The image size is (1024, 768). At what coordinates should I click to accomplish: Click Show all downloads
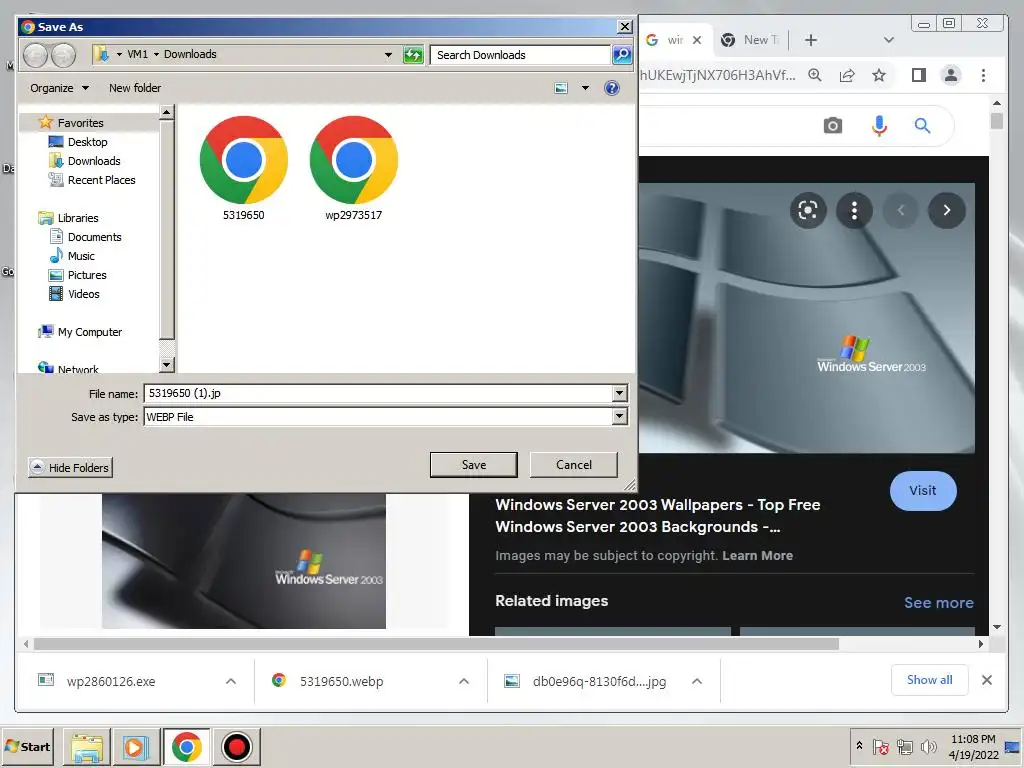[929, 680]
